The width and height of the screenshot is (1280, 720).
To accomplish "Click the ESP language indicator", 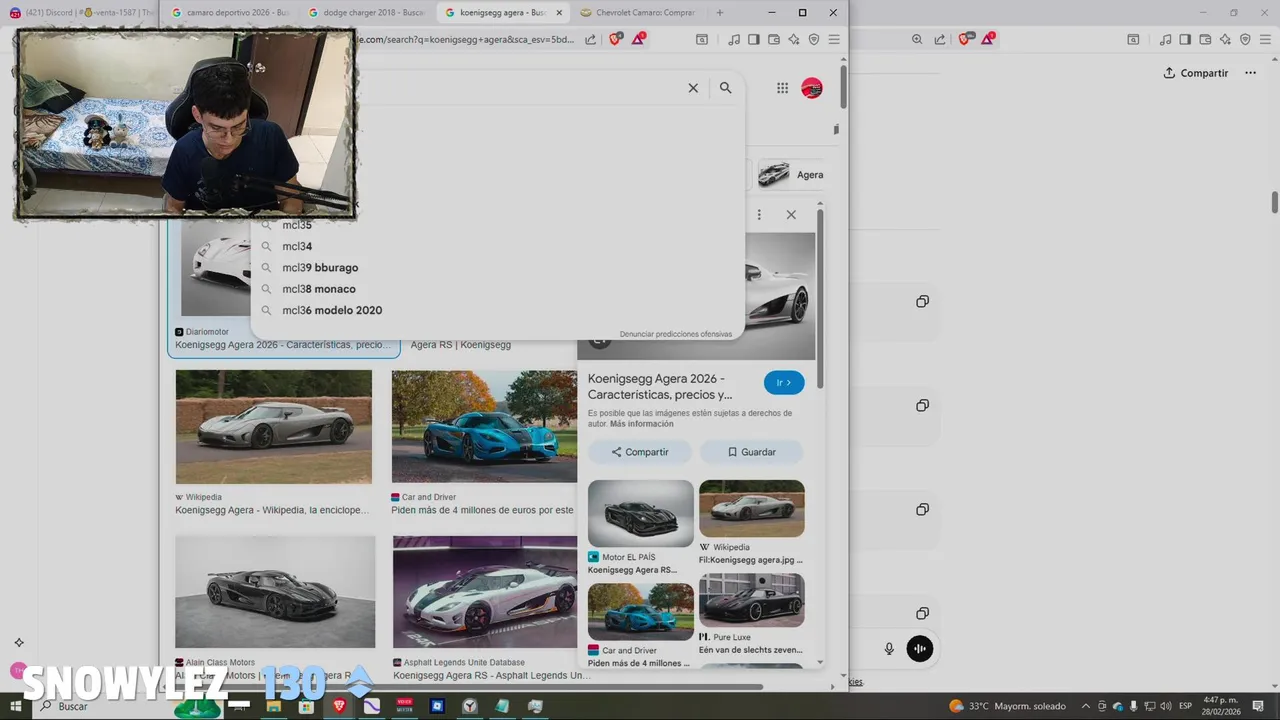I will [1185, 706].
